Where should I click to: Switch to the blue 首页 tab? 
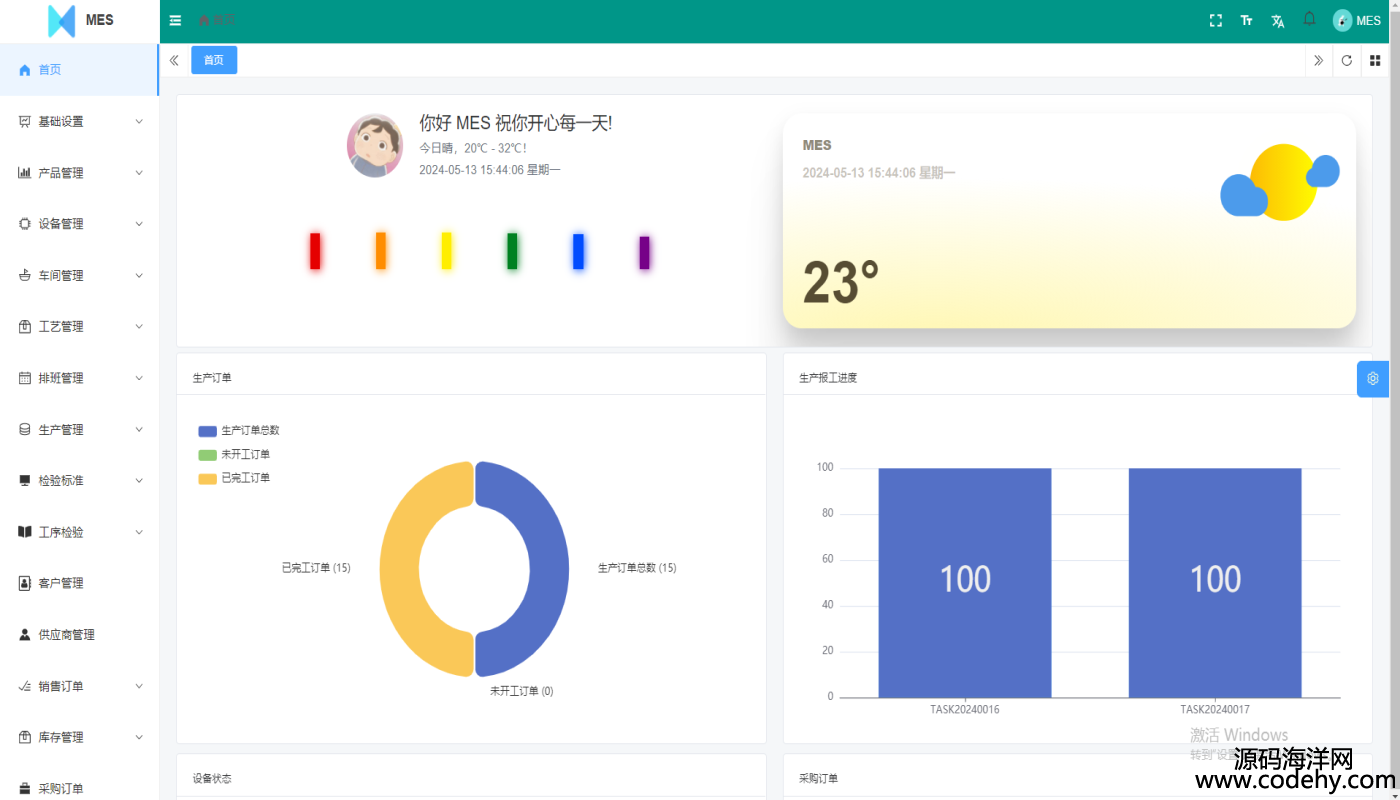point(214,60)
